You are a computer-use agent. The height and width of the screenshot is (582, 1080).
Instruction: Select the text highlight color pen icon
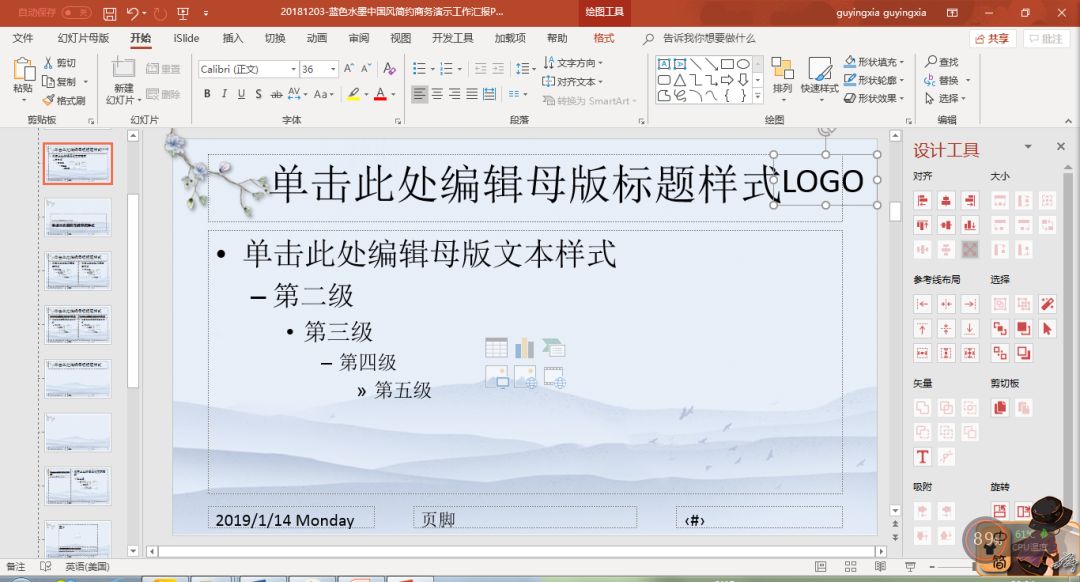355,93
